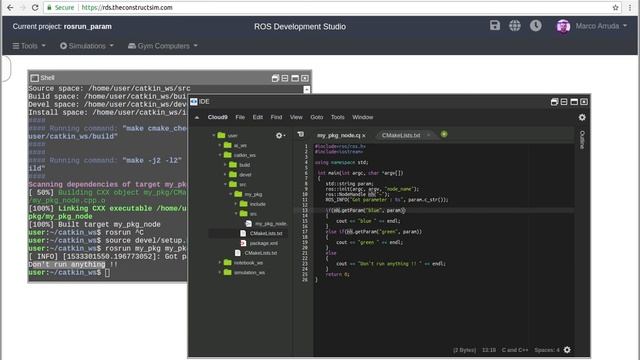Click browser back arrow
The image size is (640, 360).
coord(10,7)
